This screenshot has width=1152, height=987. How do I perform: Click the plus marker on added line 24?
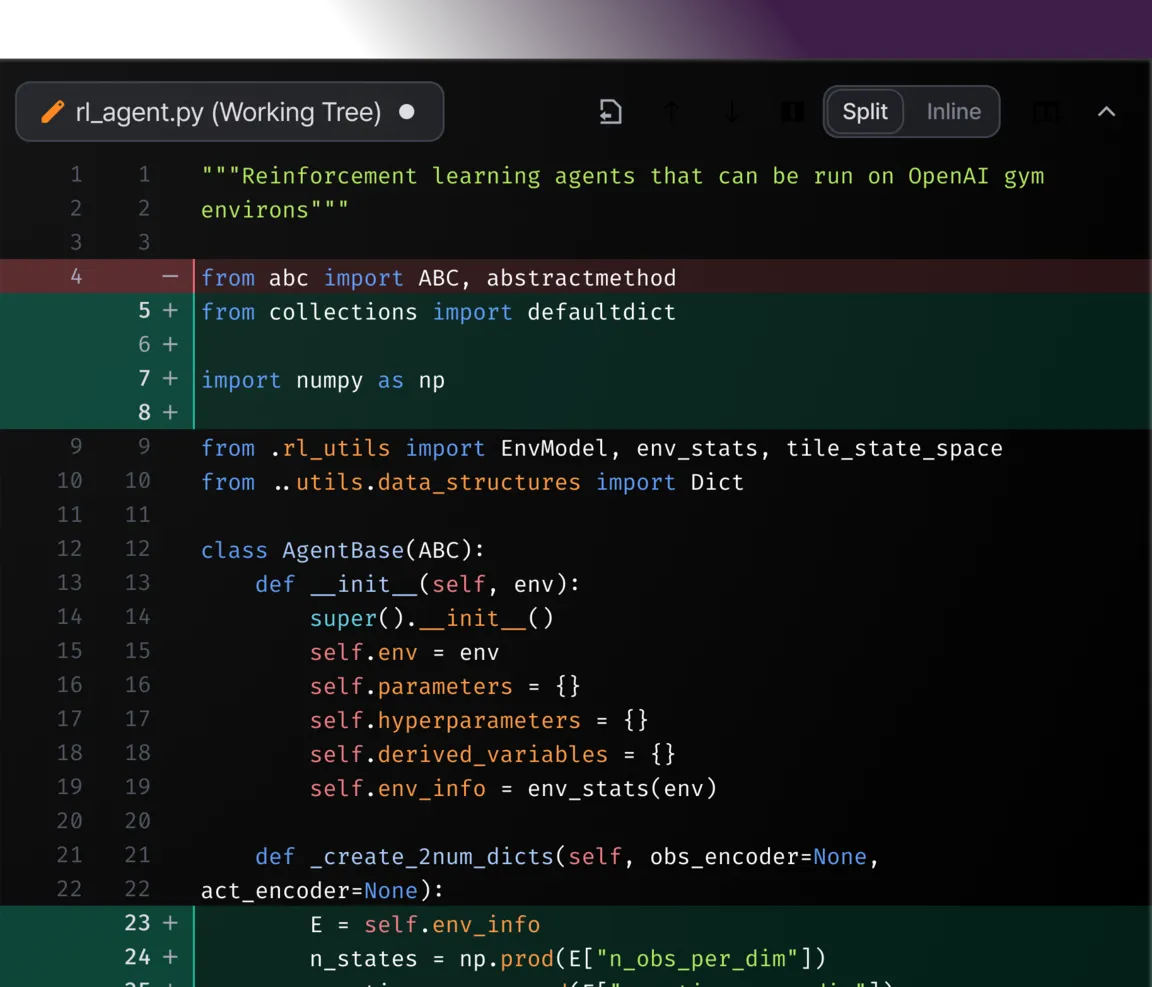pyautogui.click(x=170, y=958)
